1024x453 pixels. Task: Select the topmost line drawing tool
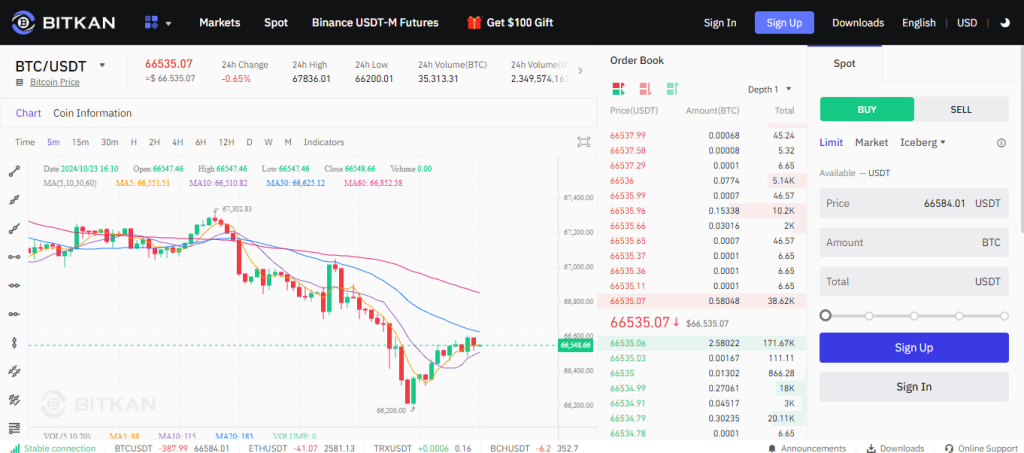(x=14, y=172)
